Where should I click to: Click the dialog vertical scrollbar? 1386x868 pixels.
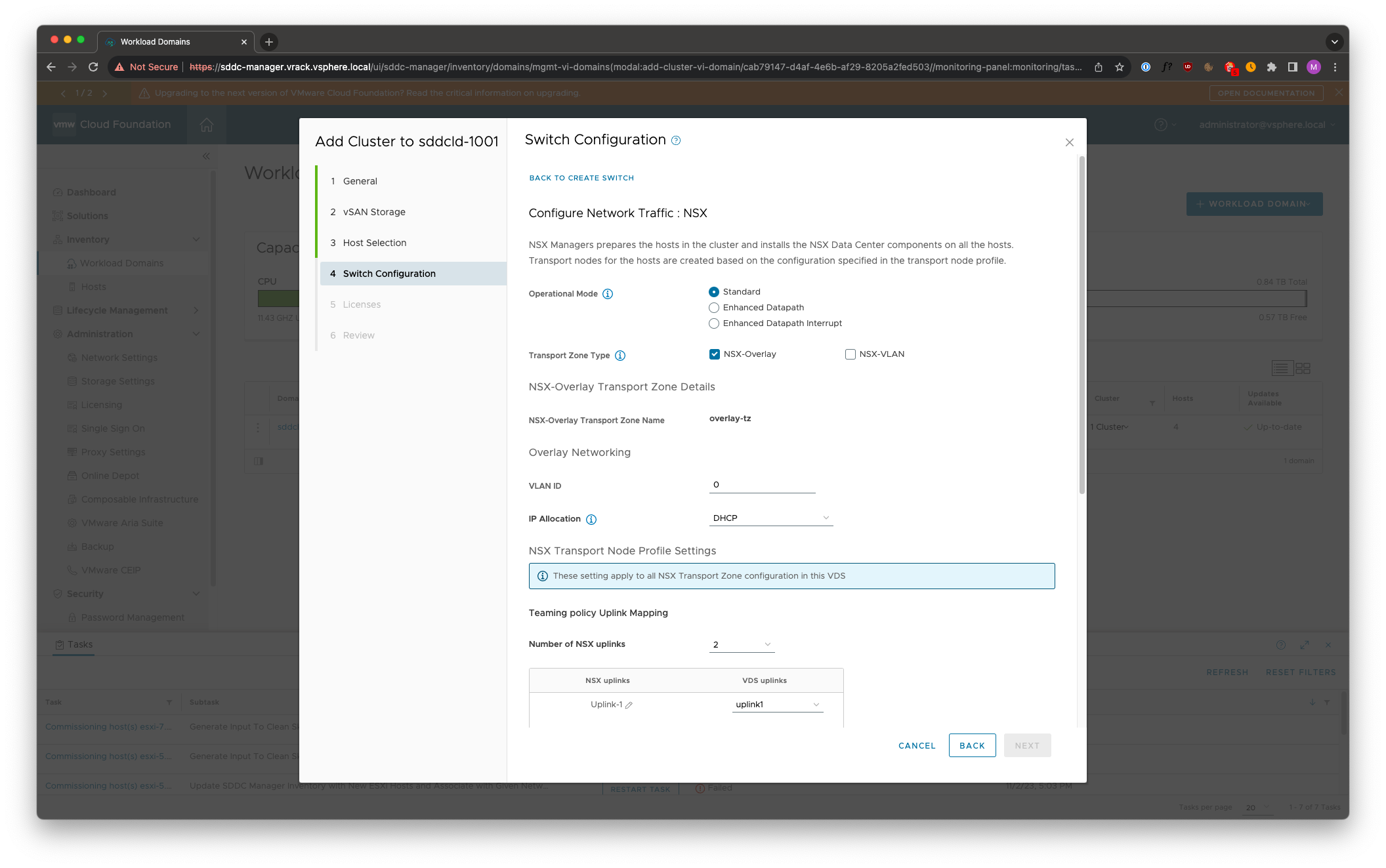[x=1082, y=325]
